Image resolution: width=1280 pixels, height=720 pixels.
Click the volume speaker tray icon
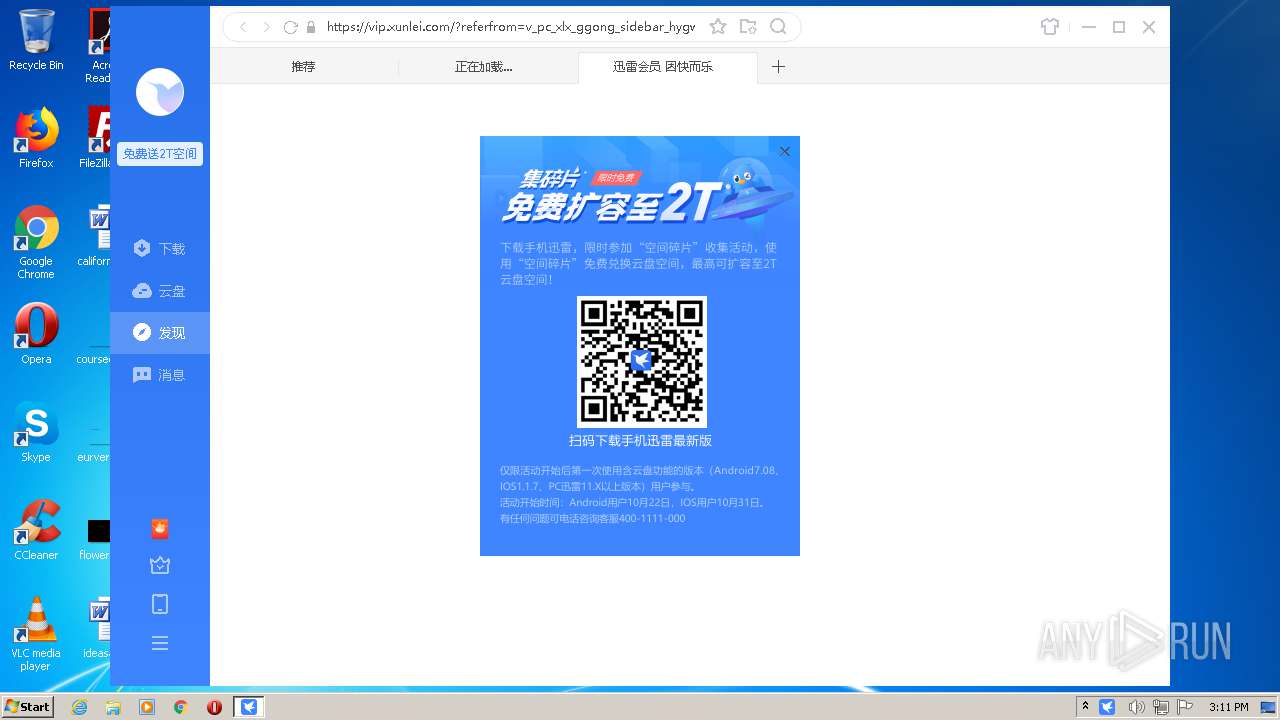(x=1135, y=707)
